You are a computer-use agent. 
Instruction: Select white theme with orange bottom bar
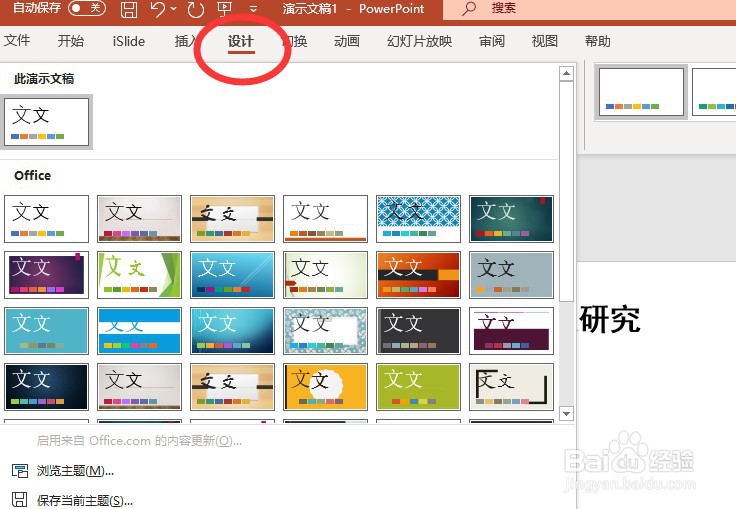pyautogui.click(x=325, y=219)
